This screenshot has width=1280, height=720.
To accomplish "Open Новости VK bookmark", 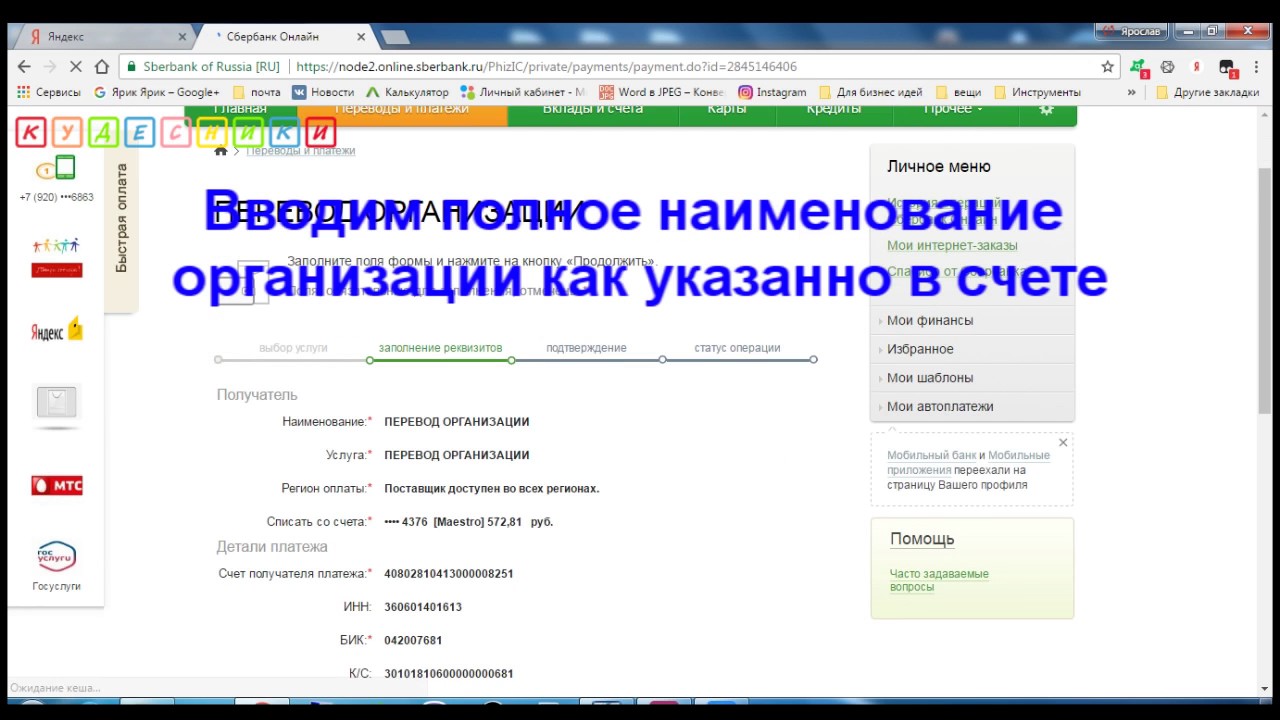I will [x=323, y=92].
